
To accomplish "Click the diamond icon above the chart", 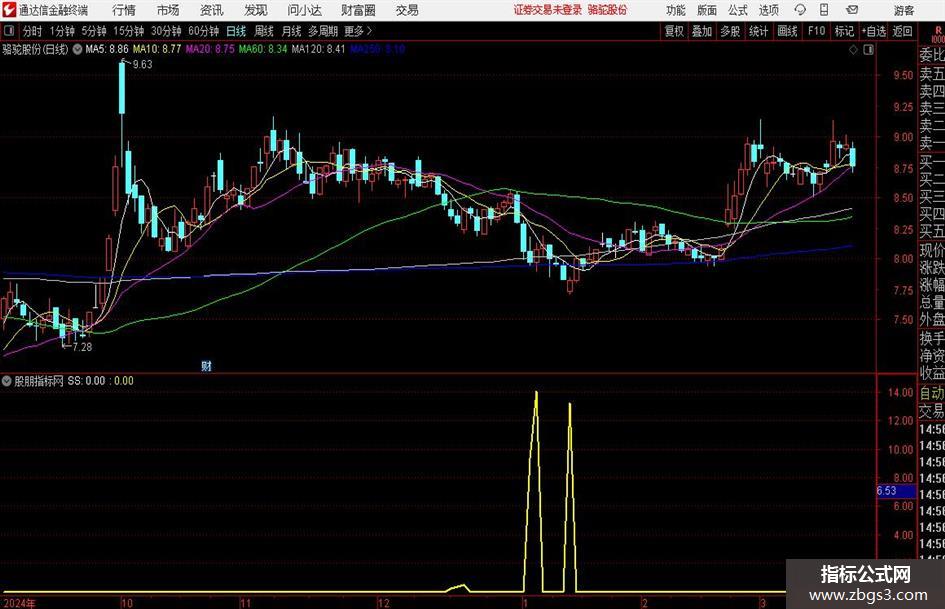I will pos(853,50).
